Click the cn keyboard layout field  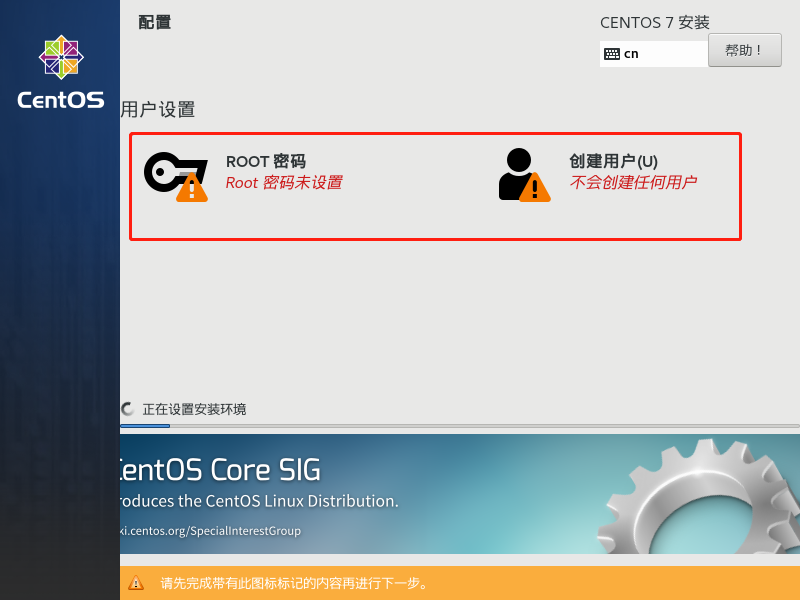tap(655, 54)
